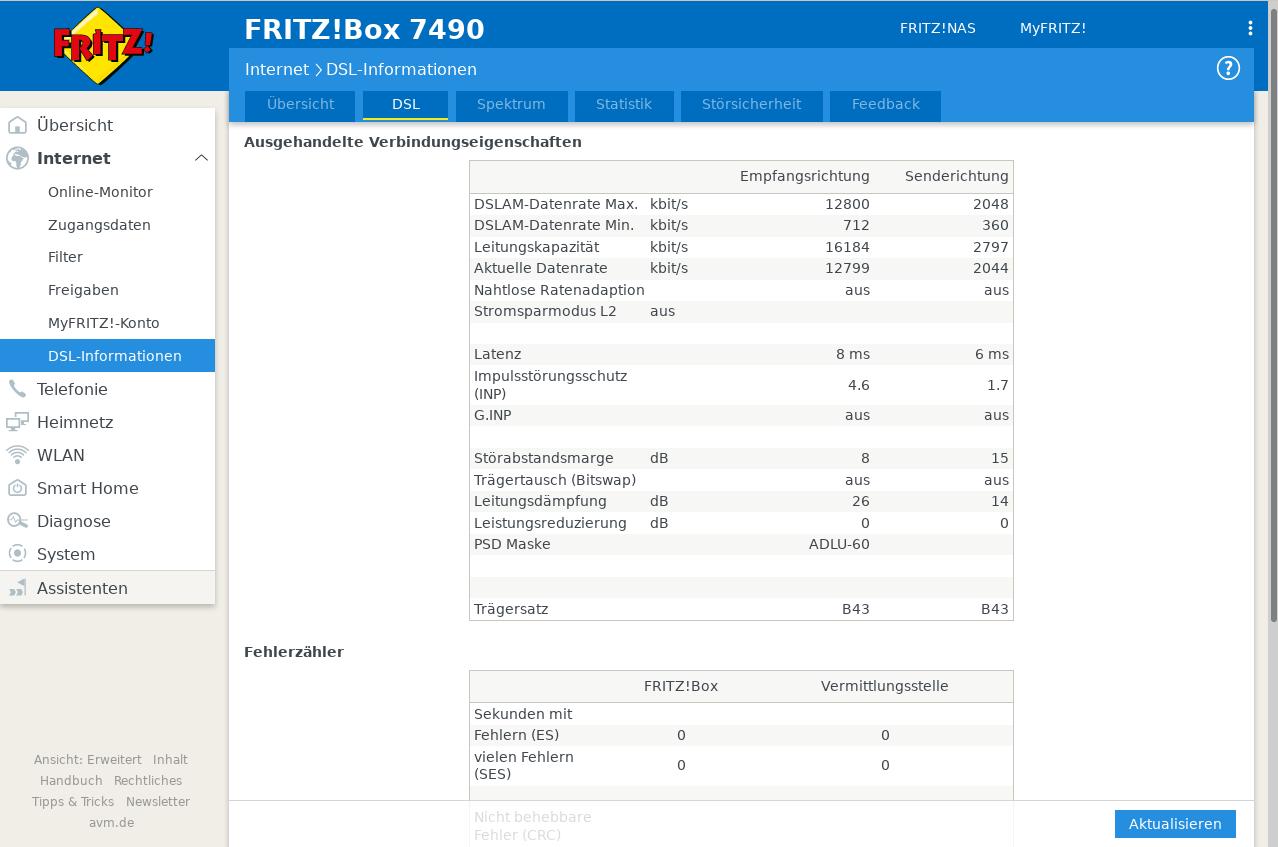Open the Störsicherheit tab
This screenshot has height=847, width=1278.
click(751, 104)
